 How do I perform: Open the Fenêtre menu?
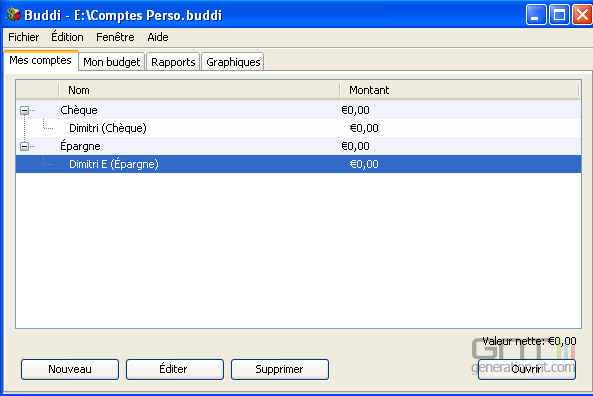click(115, 37)
